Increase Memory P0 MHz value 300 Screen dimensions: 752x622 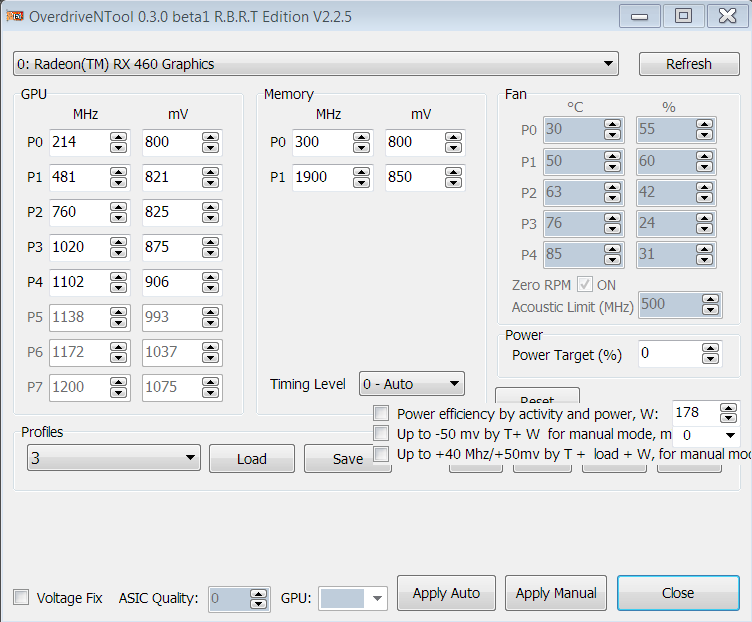[x=361, y=137]
